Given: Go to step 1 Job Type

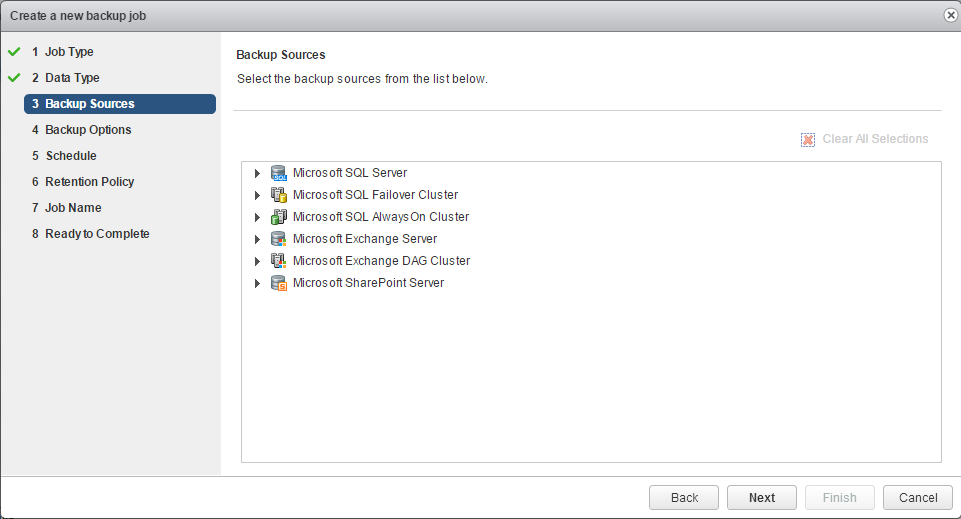Looking at the screenshot, I should point(63,52).
